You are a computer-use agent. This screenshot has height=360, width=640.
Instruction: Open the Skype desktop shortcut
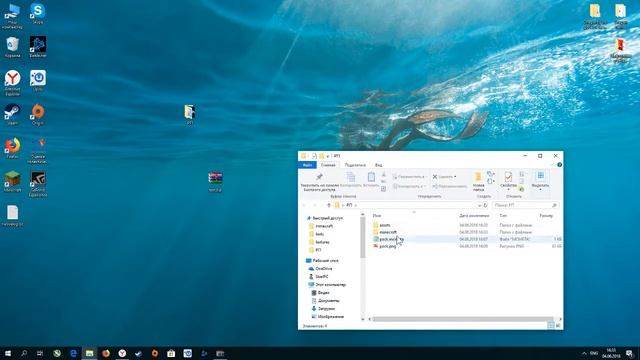pyautogui.click(x=38, y=13)
